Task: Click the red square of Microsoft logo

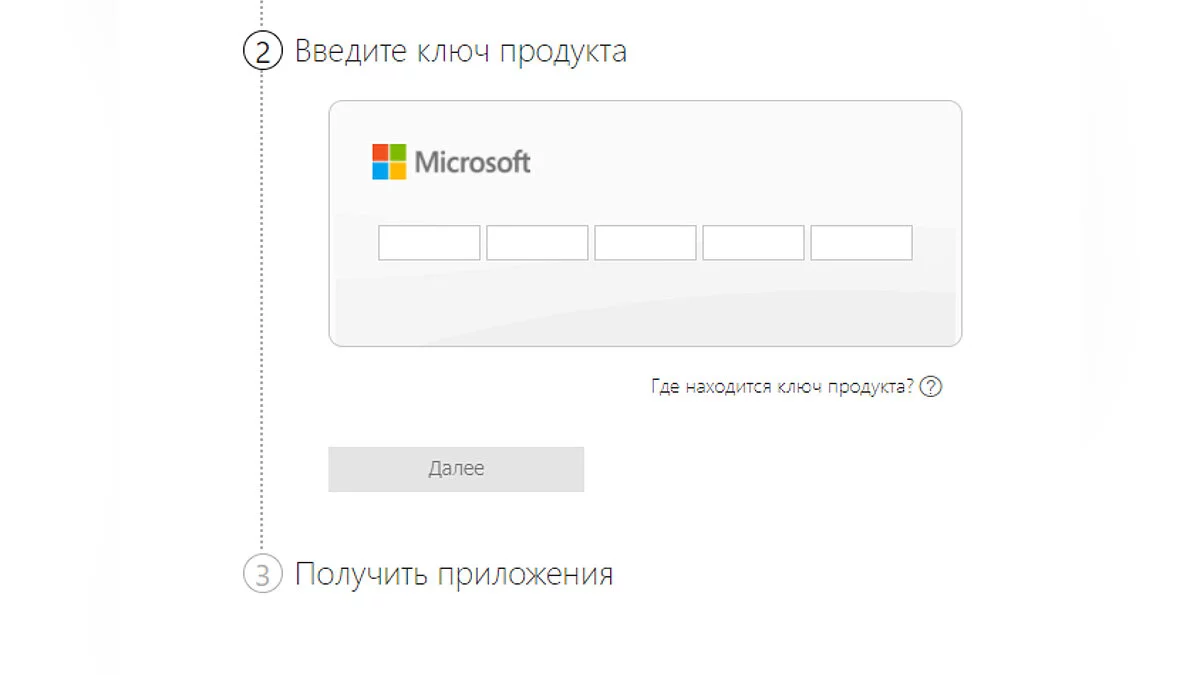Action: (380, 152)
